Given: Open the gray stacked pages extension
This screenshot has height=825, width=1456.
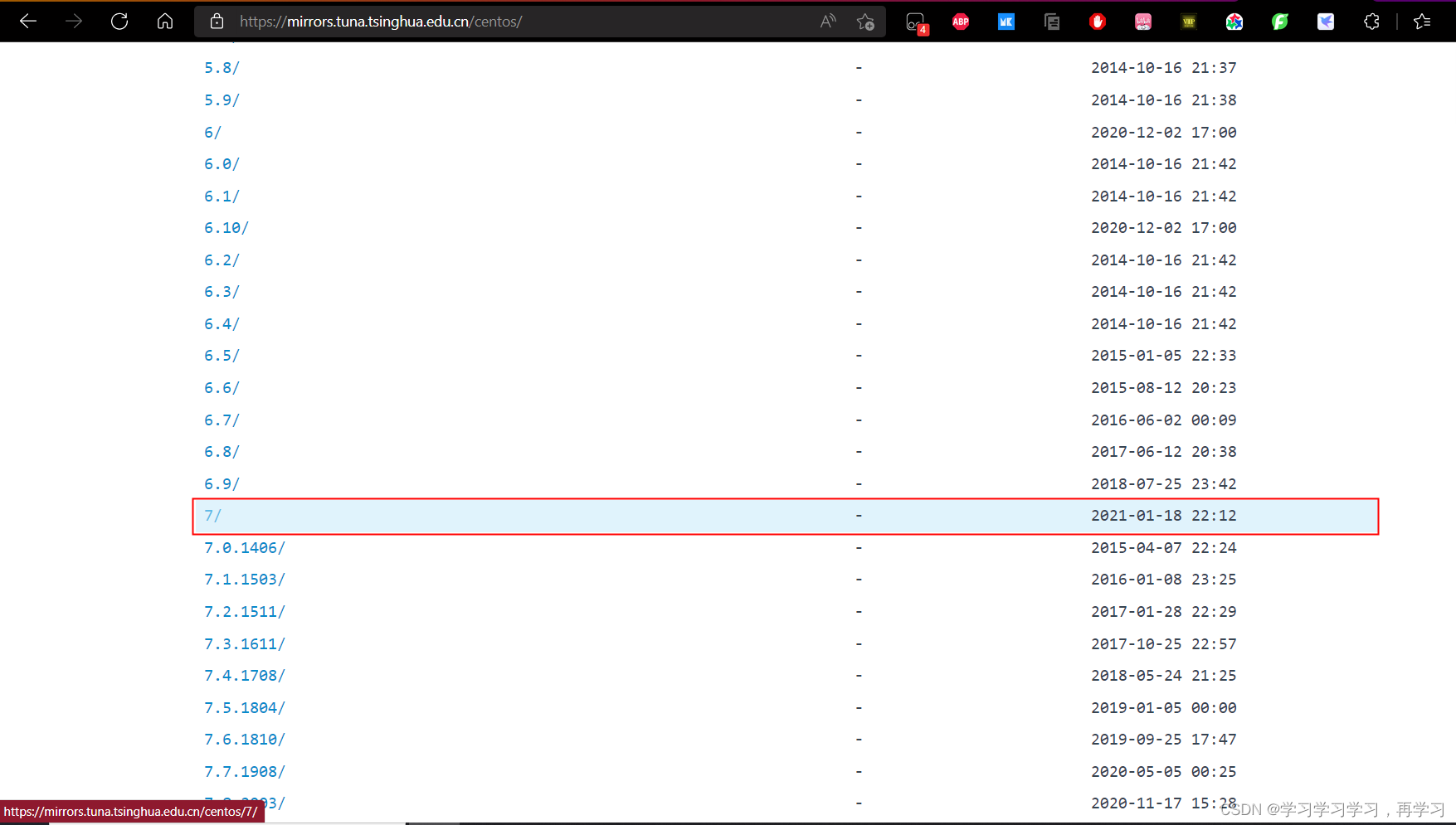Looking at the screenshot, I should pos(1052,22).
